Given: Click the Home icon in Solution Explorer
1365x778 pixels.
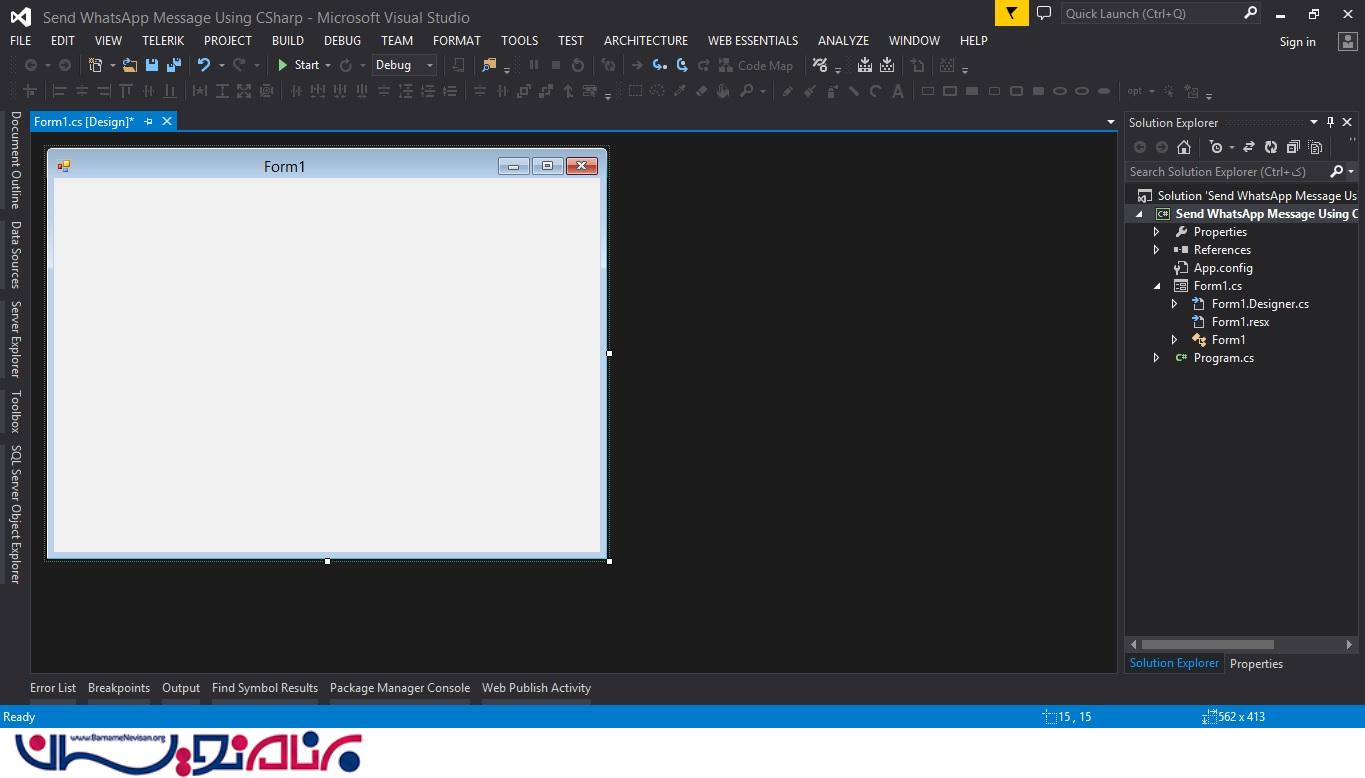Looking at the screenshot, I should tap(1184, 147).
